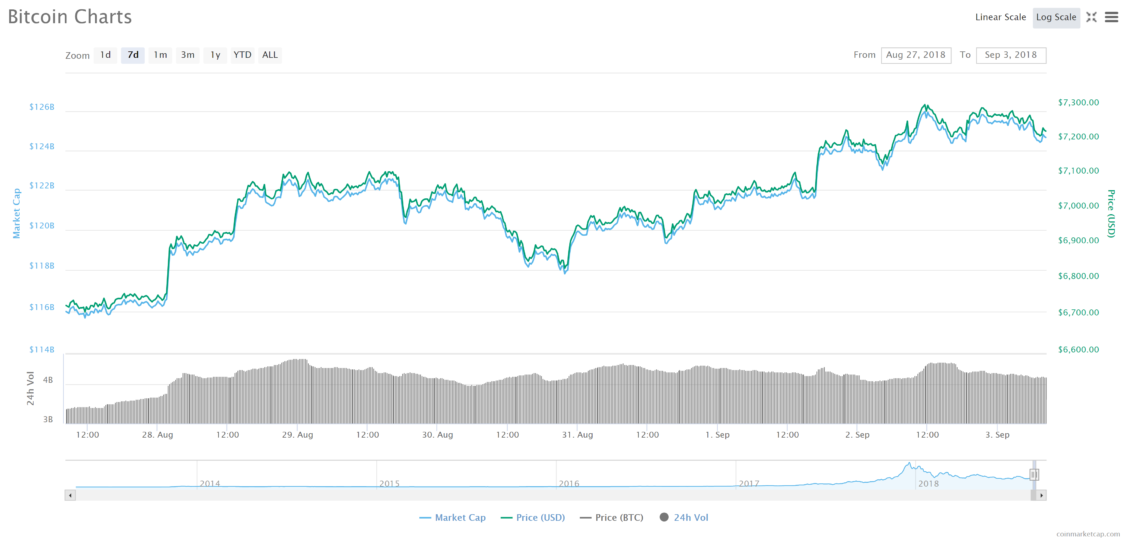Click the 2015 label in navigator

pos(390,483)
